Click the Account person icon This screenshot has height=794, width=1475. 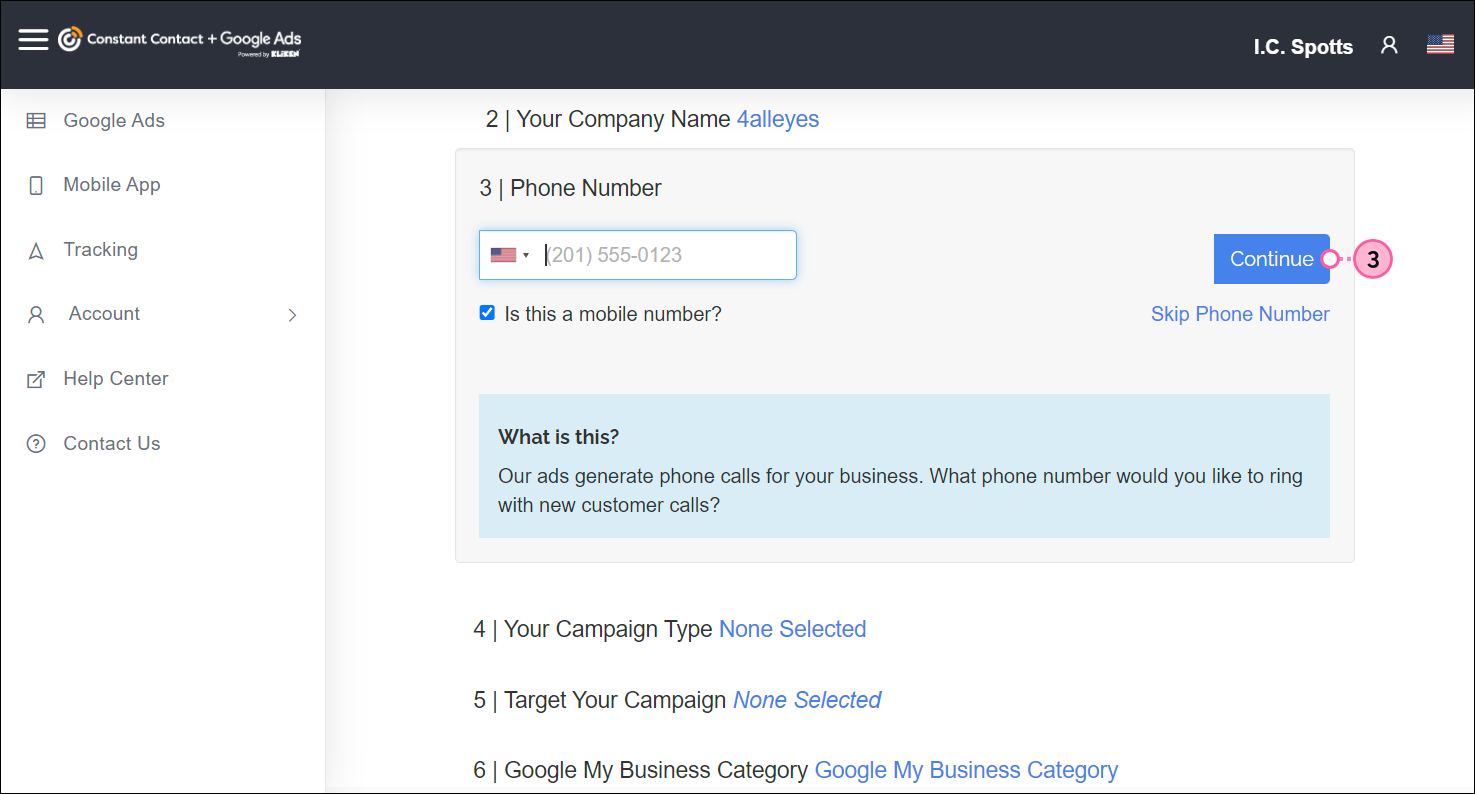pos(36,315)
